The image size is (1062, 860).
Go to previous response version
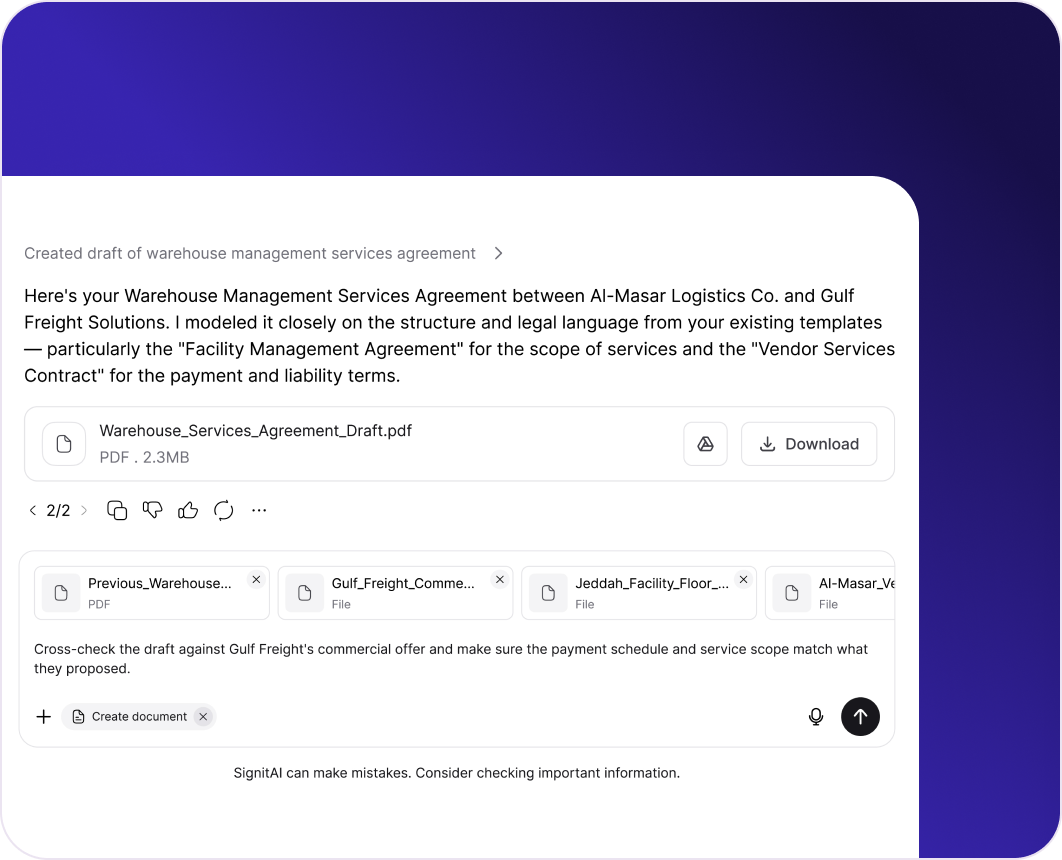coord(33,511)
